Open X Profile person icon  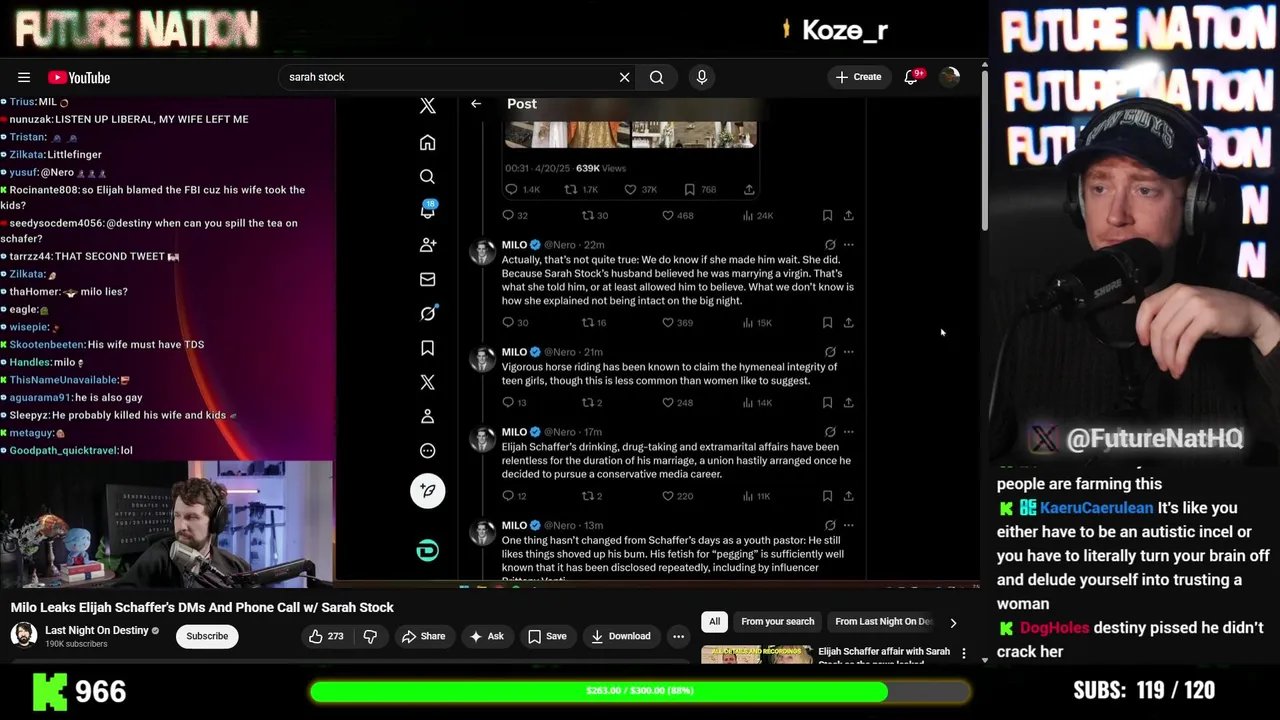click(x=427, y=416)
